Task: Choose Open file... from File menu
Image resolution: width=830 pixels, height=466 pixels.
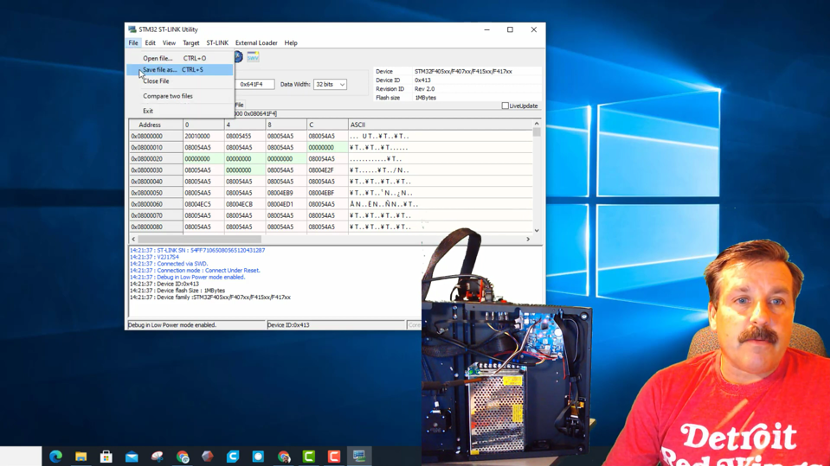Action: pyautogui.click(x=180, y=58)
